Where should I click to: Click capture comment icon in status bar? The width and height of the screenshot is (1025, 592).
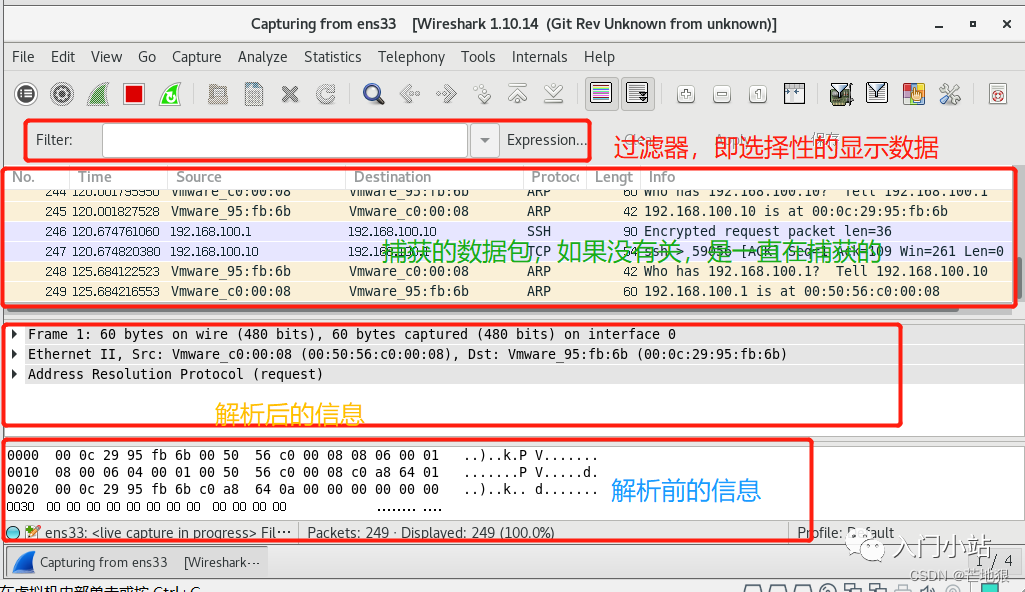coord(32,533)
